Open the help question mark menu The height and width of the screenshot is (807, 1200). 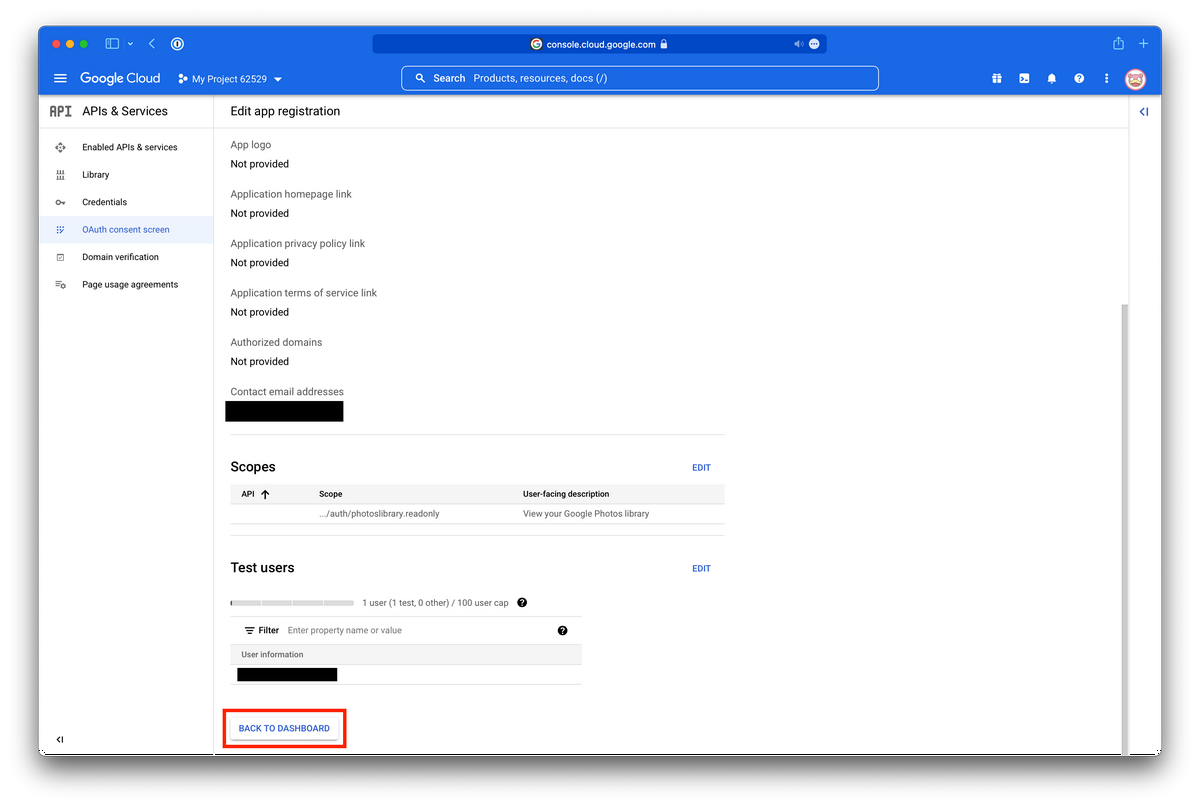(1079, 78)
